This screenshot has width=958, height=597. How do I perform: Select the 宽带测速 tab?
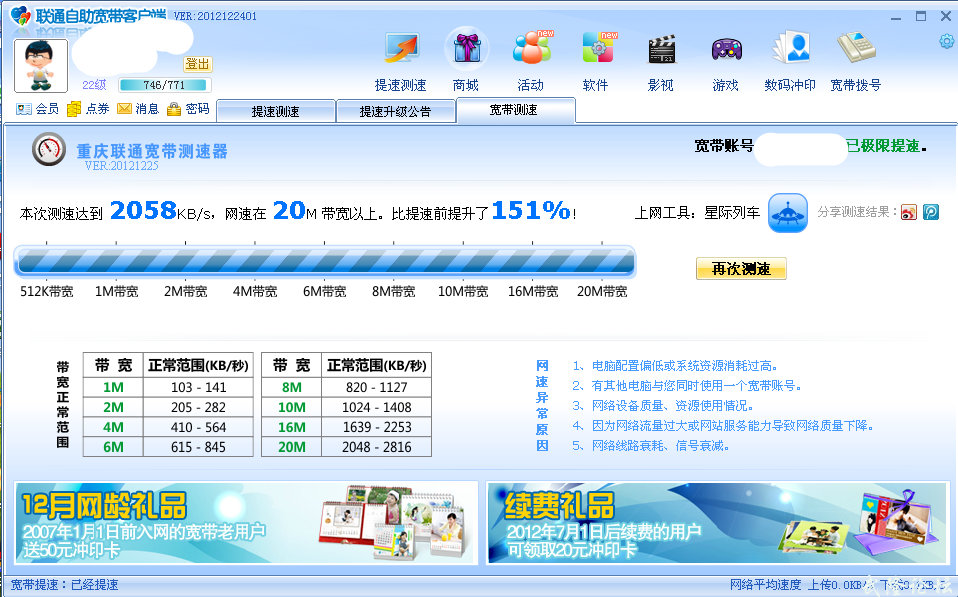pos(515,110)
